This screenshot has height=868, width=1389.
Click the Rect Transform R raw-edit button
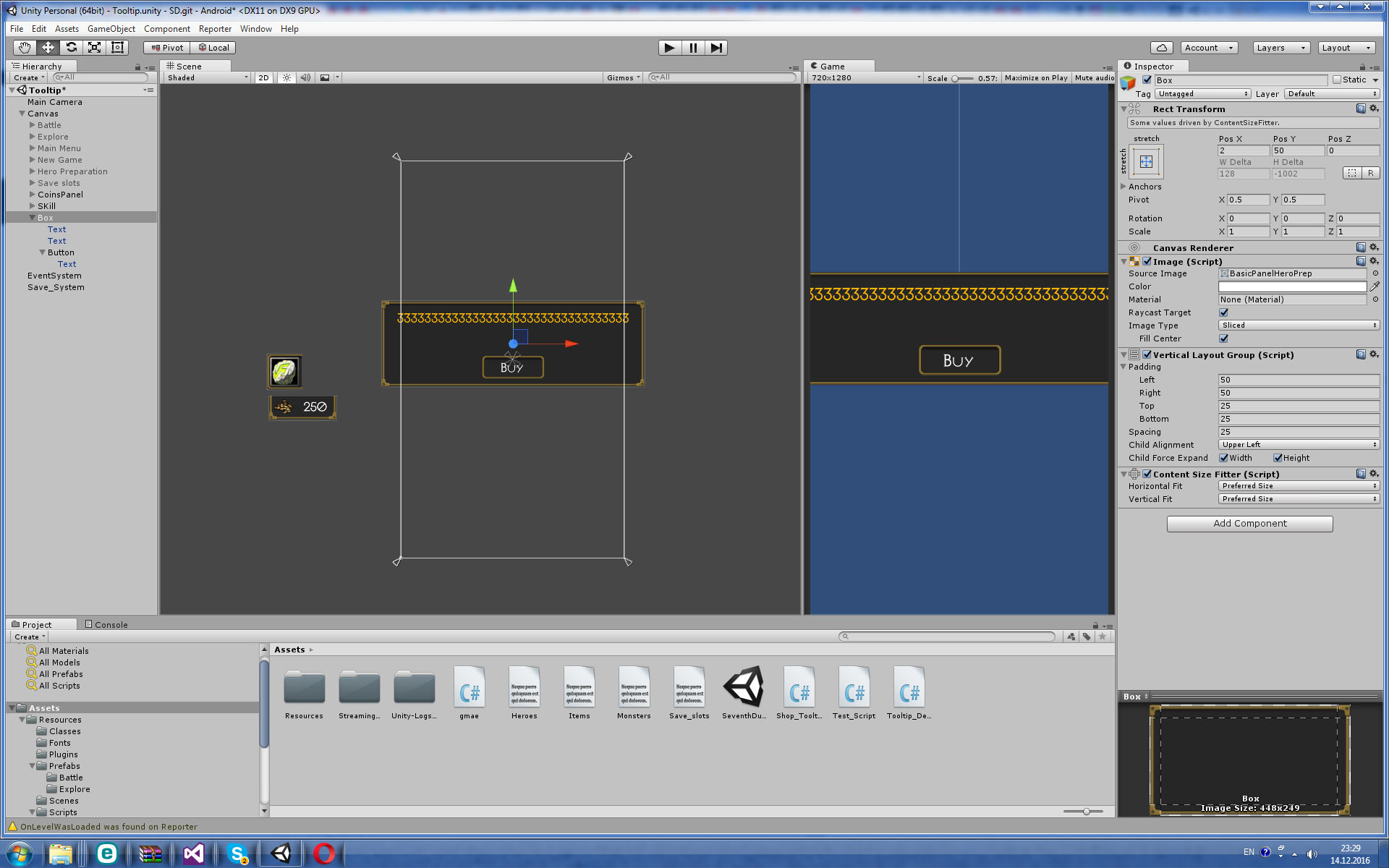tap(1370, 173)
